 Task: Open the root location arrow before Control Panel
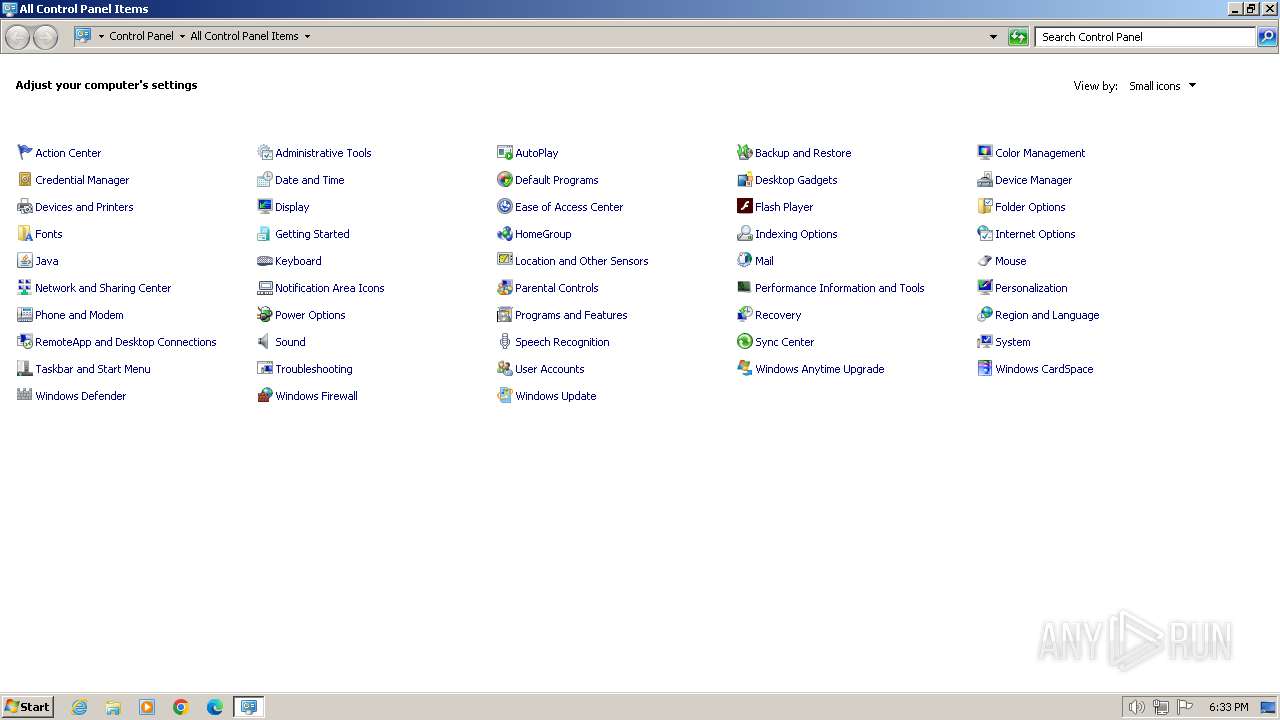101,36
